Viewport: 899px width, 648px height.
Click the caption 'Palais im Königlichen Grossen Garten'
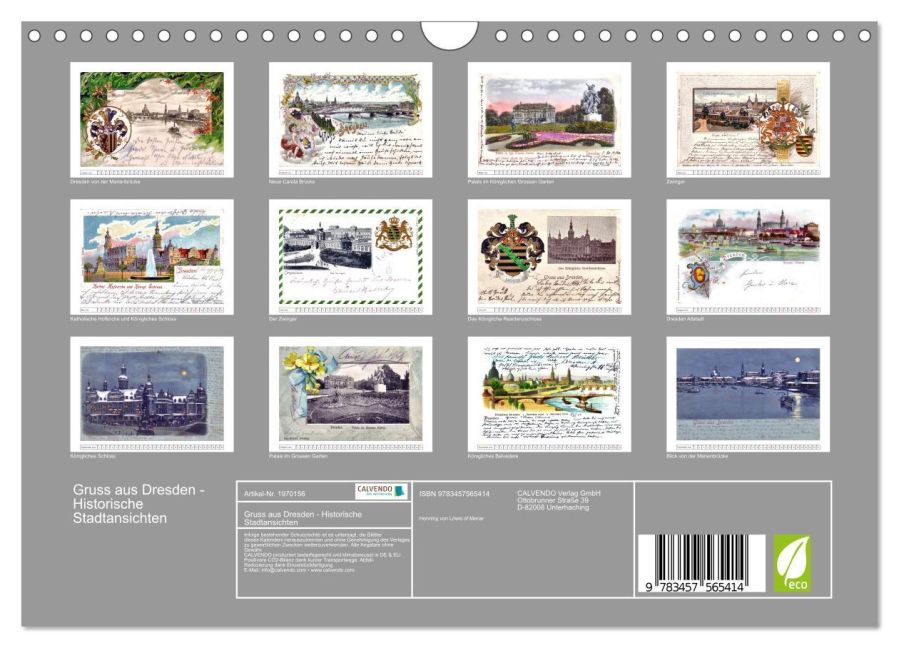tap(511, 182)
